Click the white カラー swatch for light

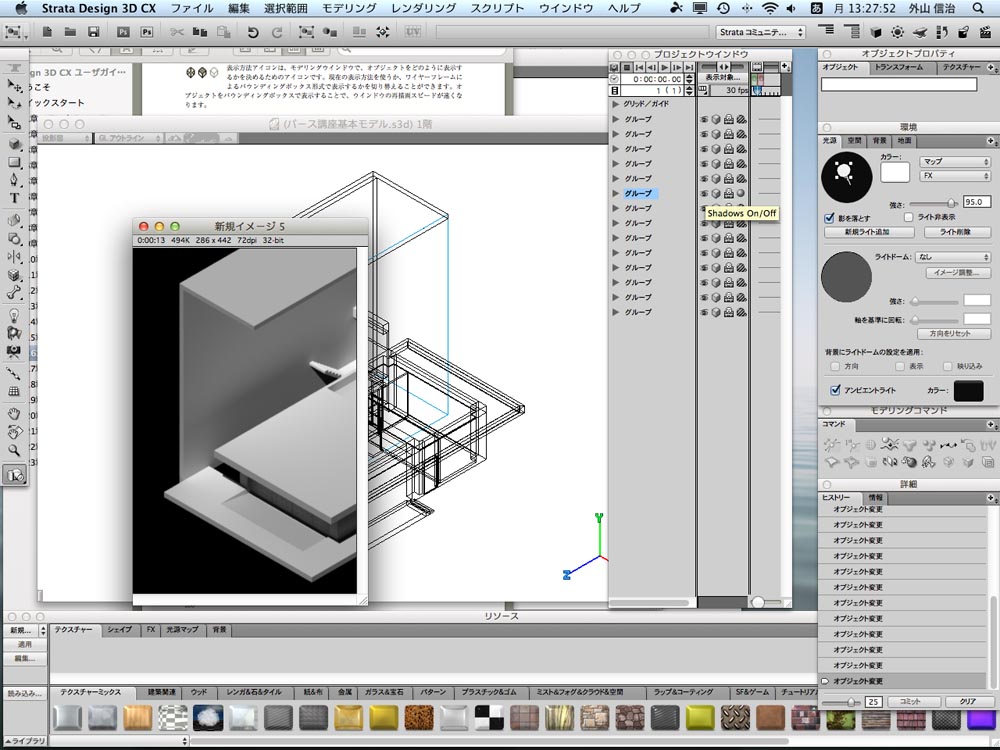click(894, 173)
